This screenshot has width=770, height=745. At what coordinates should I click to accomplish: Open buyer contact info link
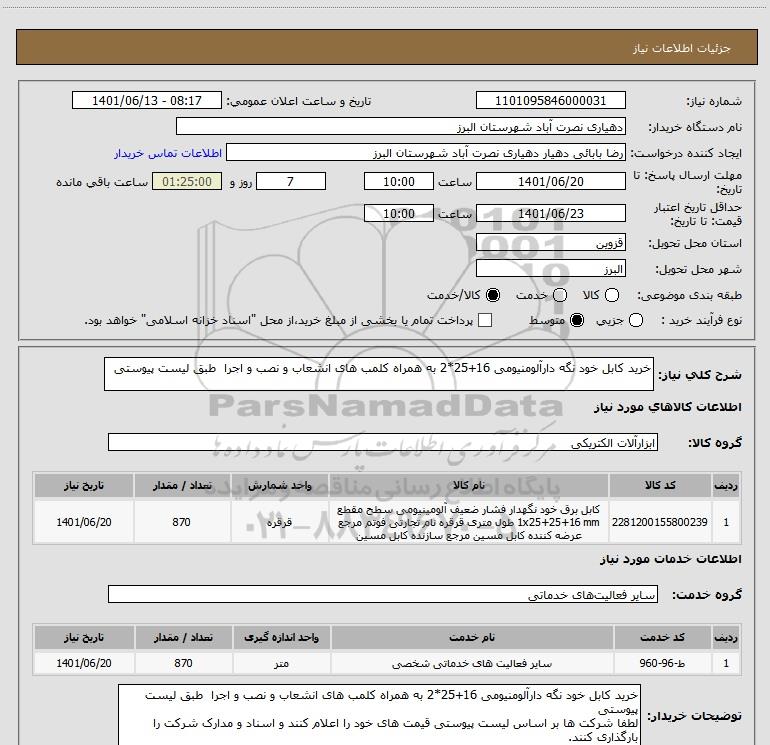(168, 153)
